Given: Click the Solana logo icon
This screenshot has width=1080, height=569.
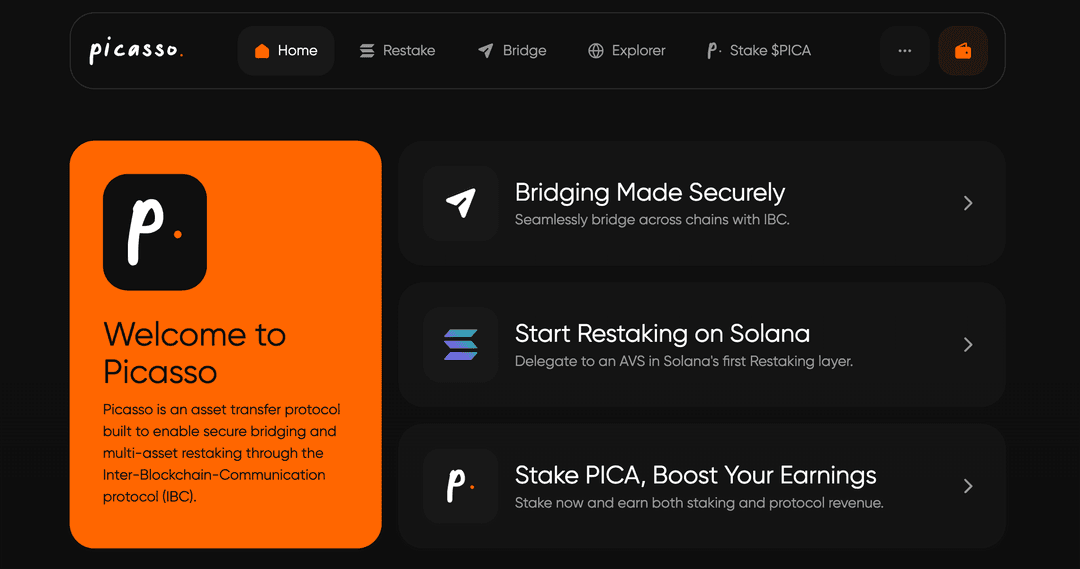Looking at the screenshot, I should point(460,345).
